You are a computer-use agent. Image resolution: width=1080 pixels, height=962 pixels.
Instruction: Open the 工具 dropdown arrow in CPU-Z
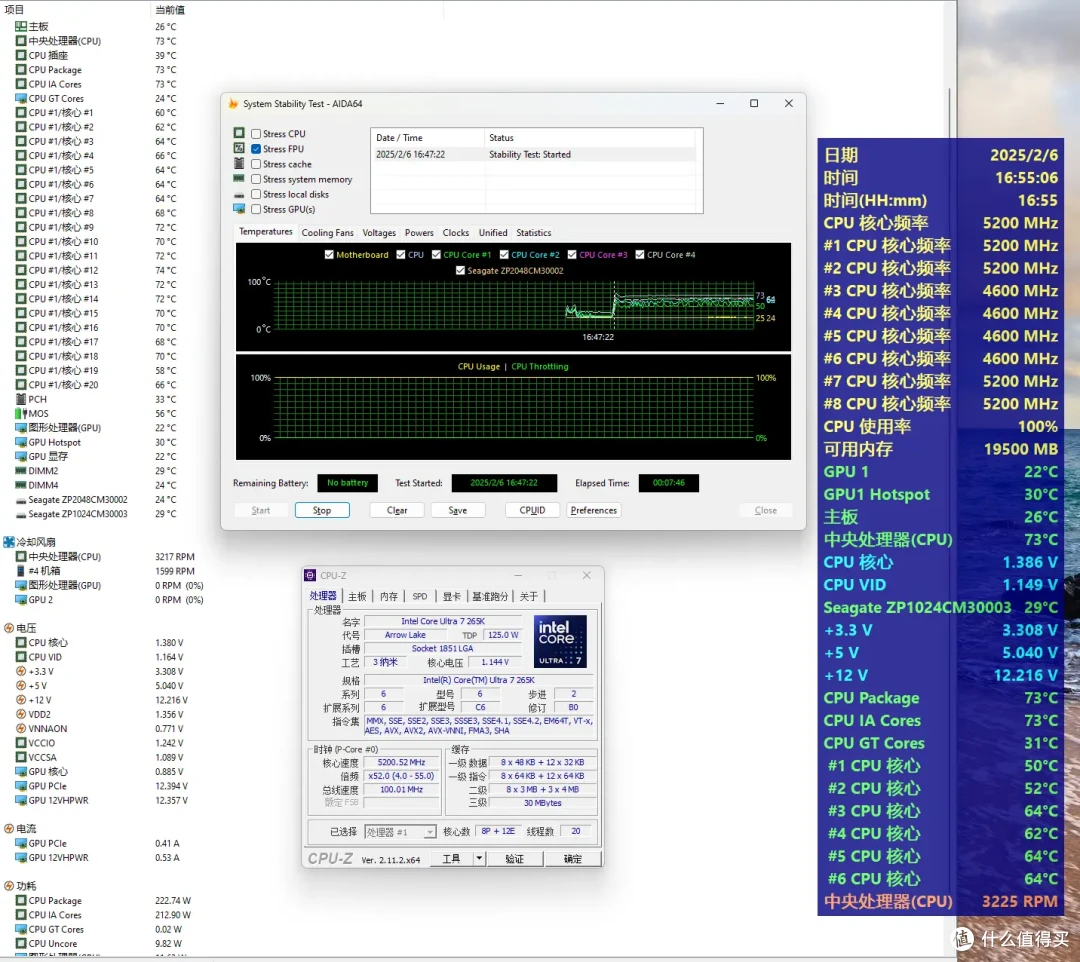coord(479,859)
